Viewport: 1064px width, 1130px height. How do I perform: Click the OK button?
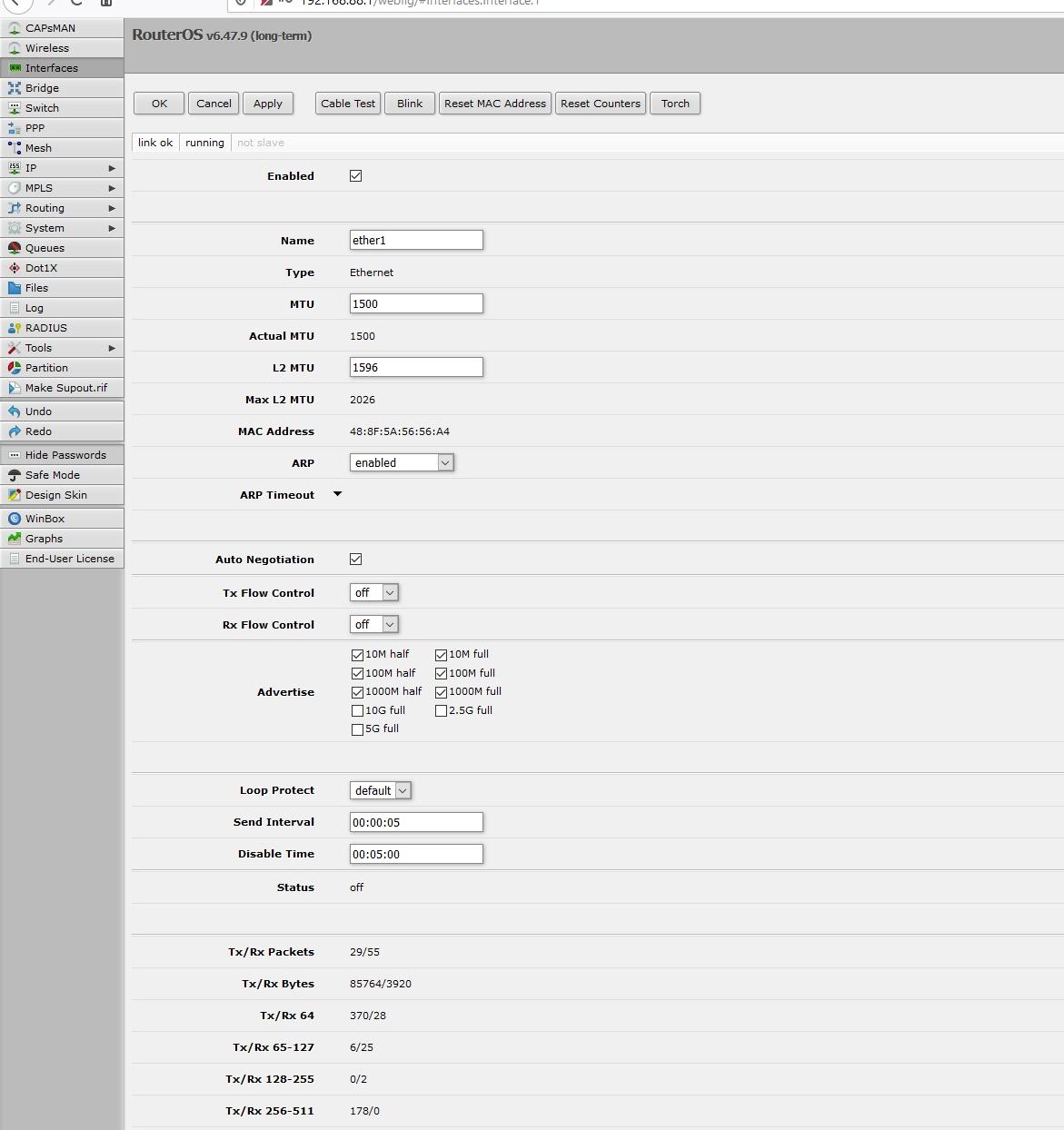(159, 104)
